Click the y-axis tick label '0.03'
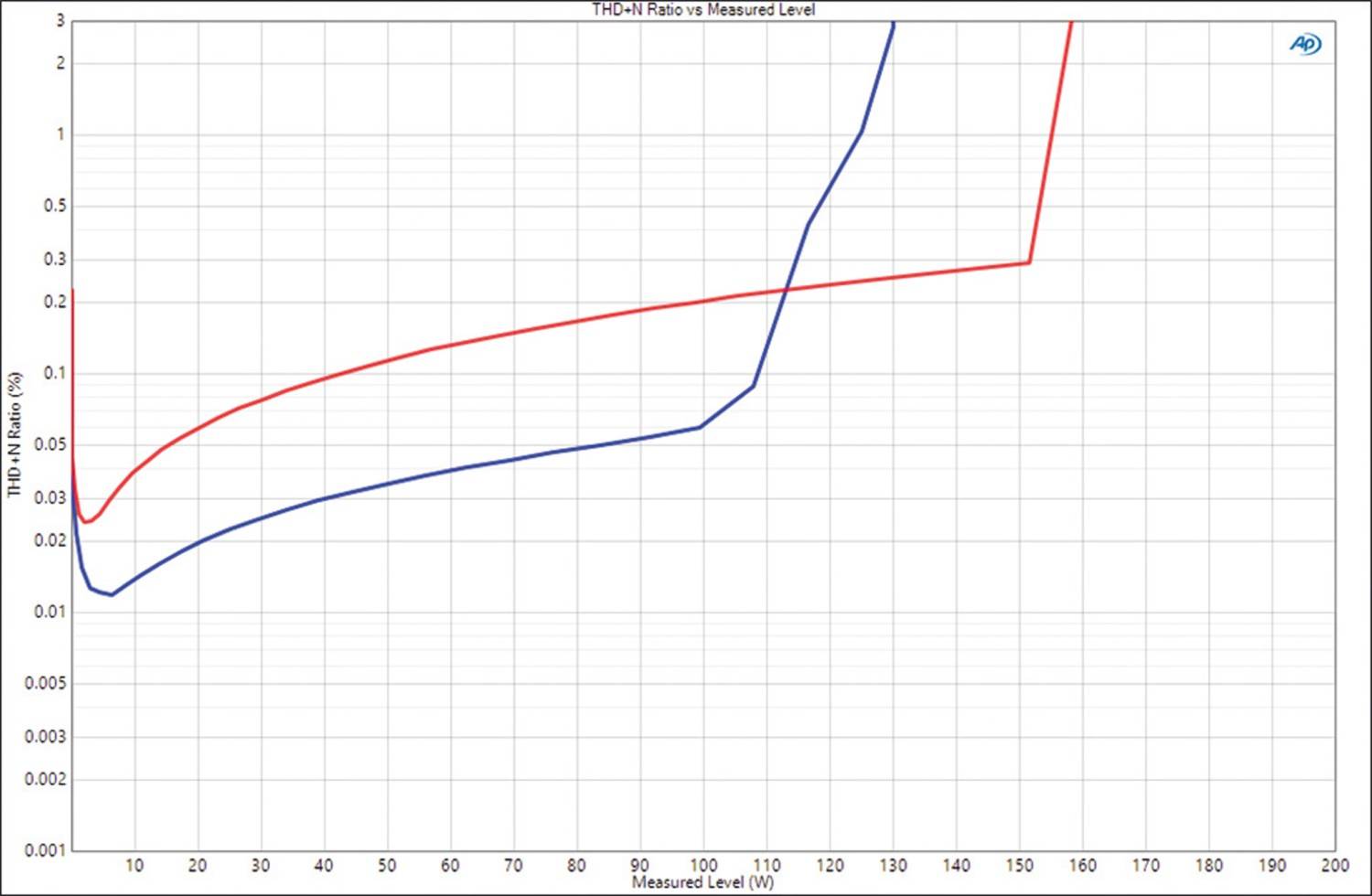This screenshot has height=896, width=1372. click(49, 498)
